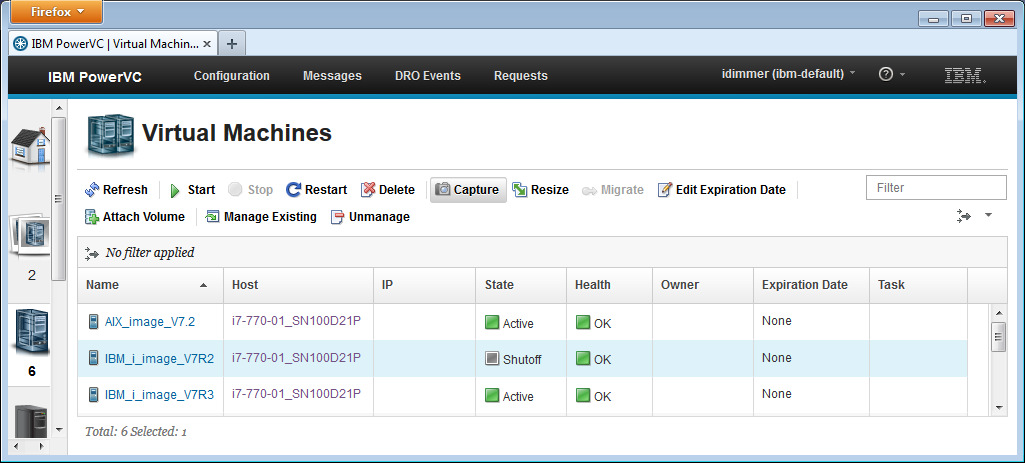Click Manage Existing
1025x463 pixels.
(261, 217)
